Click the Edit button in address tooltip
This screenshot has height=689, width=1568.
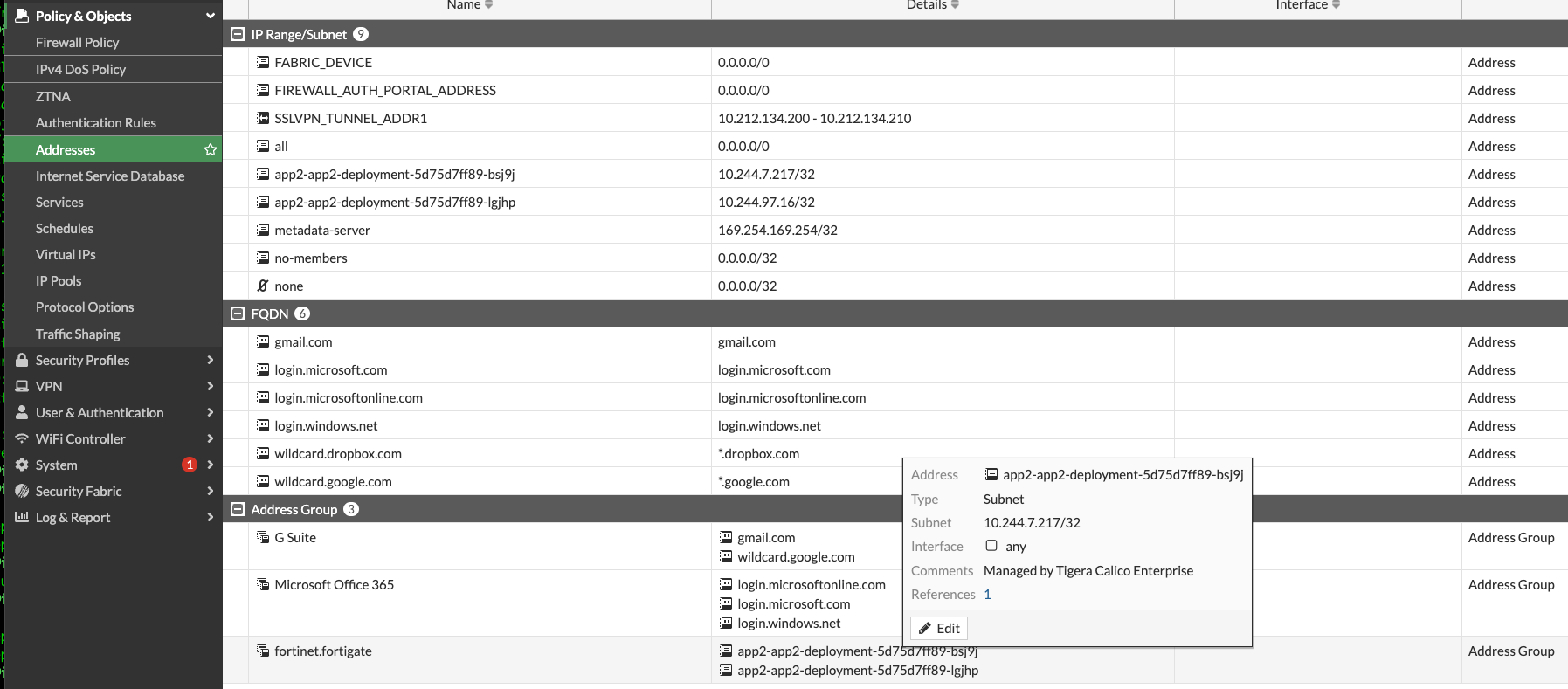click(x=939, y=628)
